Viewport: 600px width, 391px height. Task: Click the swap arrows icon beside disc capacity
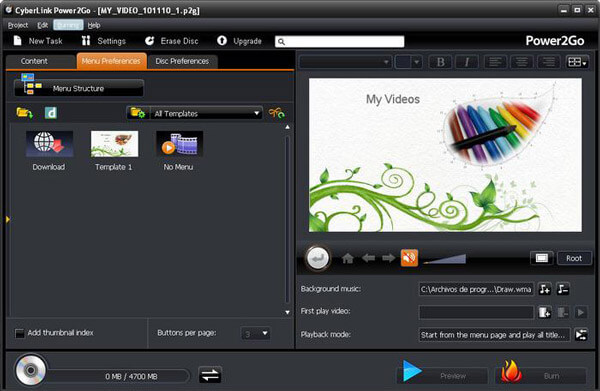210,375
